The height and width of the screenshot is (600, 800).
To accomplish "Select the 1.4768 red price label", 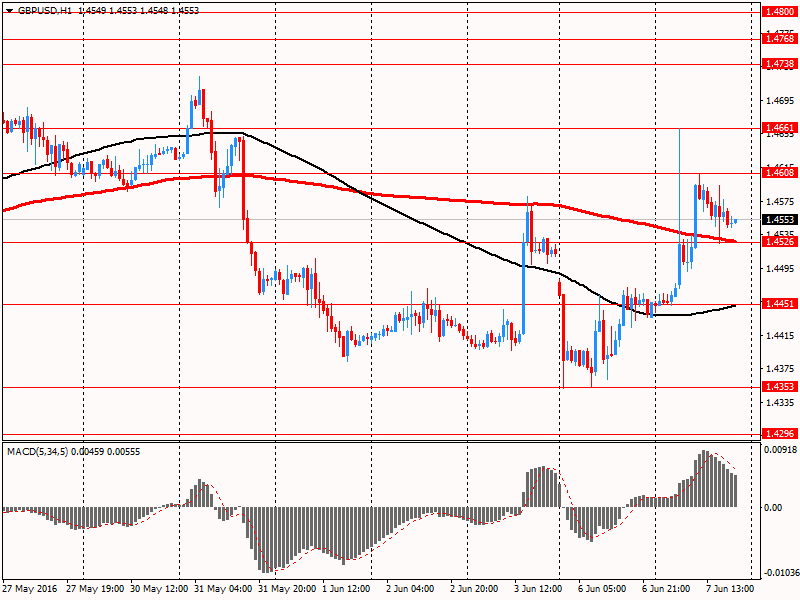I will point(779,39).
